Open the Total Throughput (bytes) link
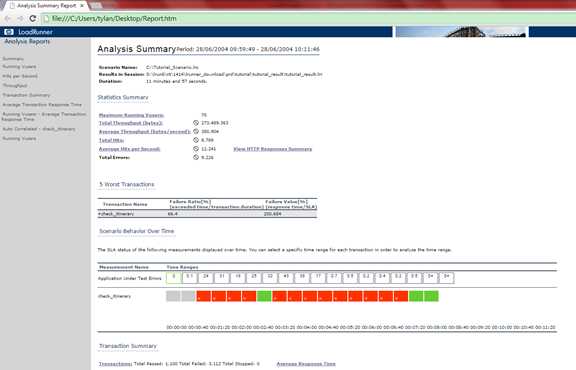 tap(130, 123)
